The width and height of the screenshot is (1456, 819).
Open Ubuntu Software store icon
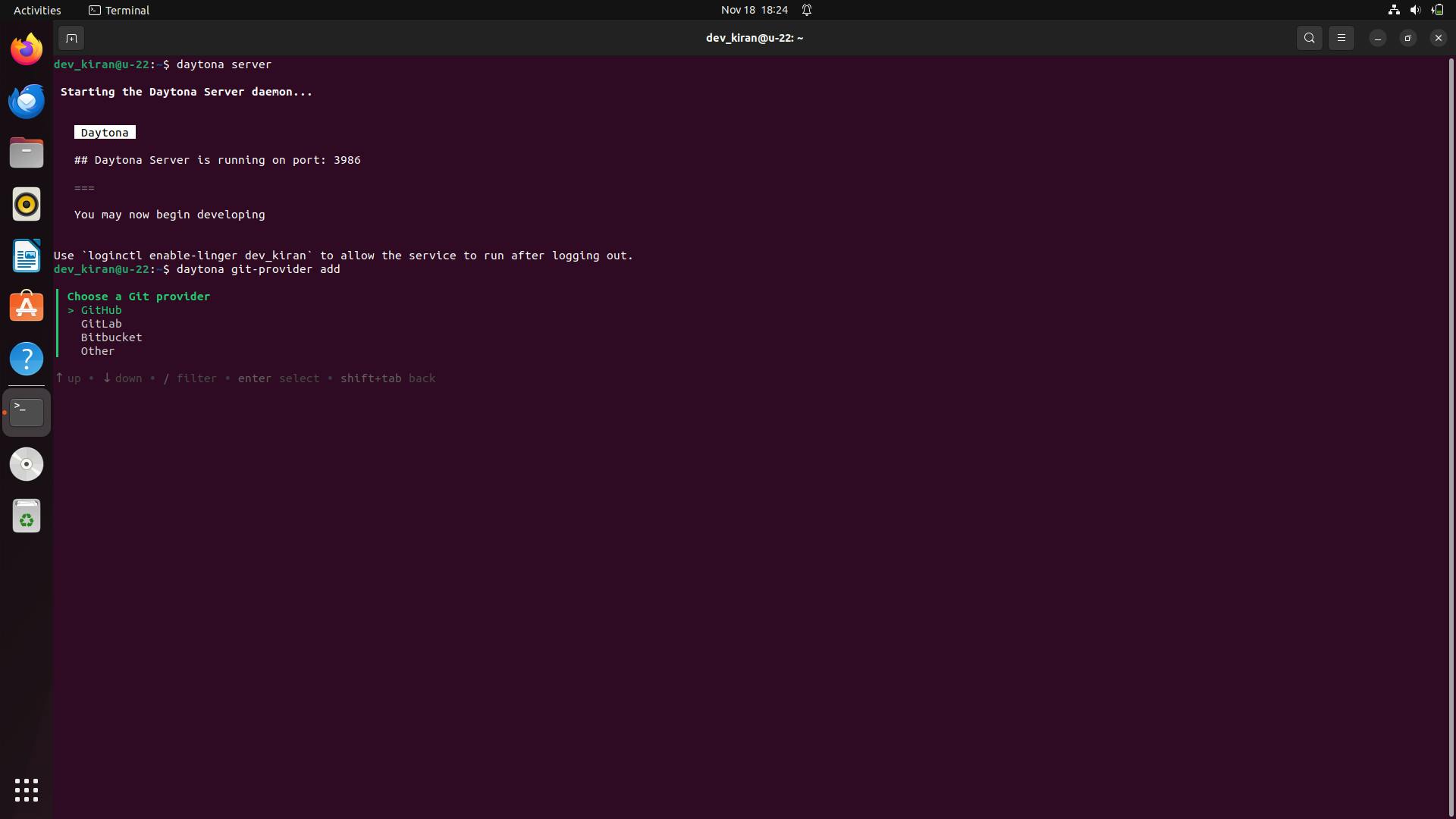coord(27,307)
